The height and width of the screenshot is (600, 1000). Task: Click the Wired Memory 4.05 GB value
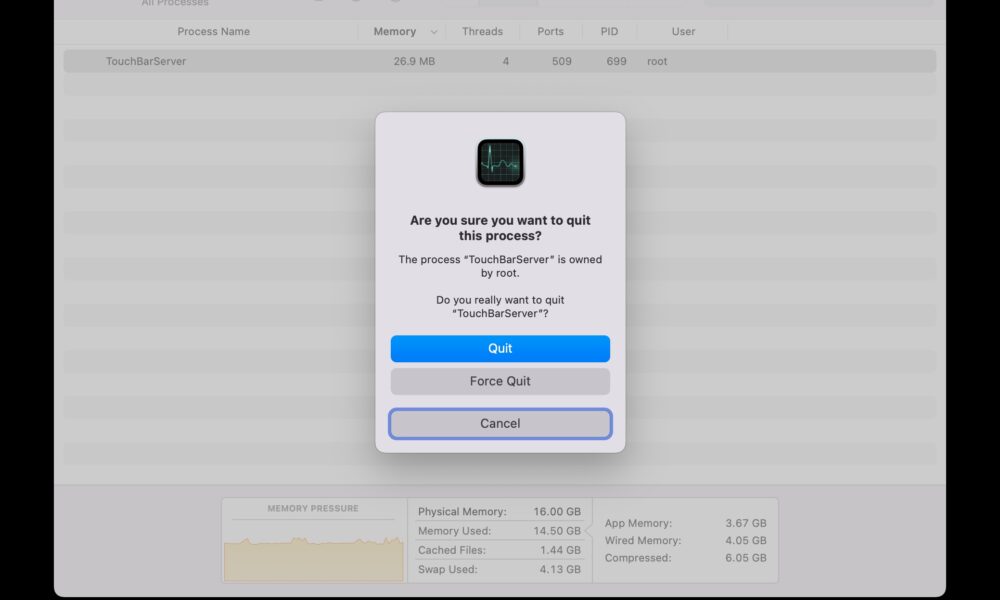click(746, 540)
